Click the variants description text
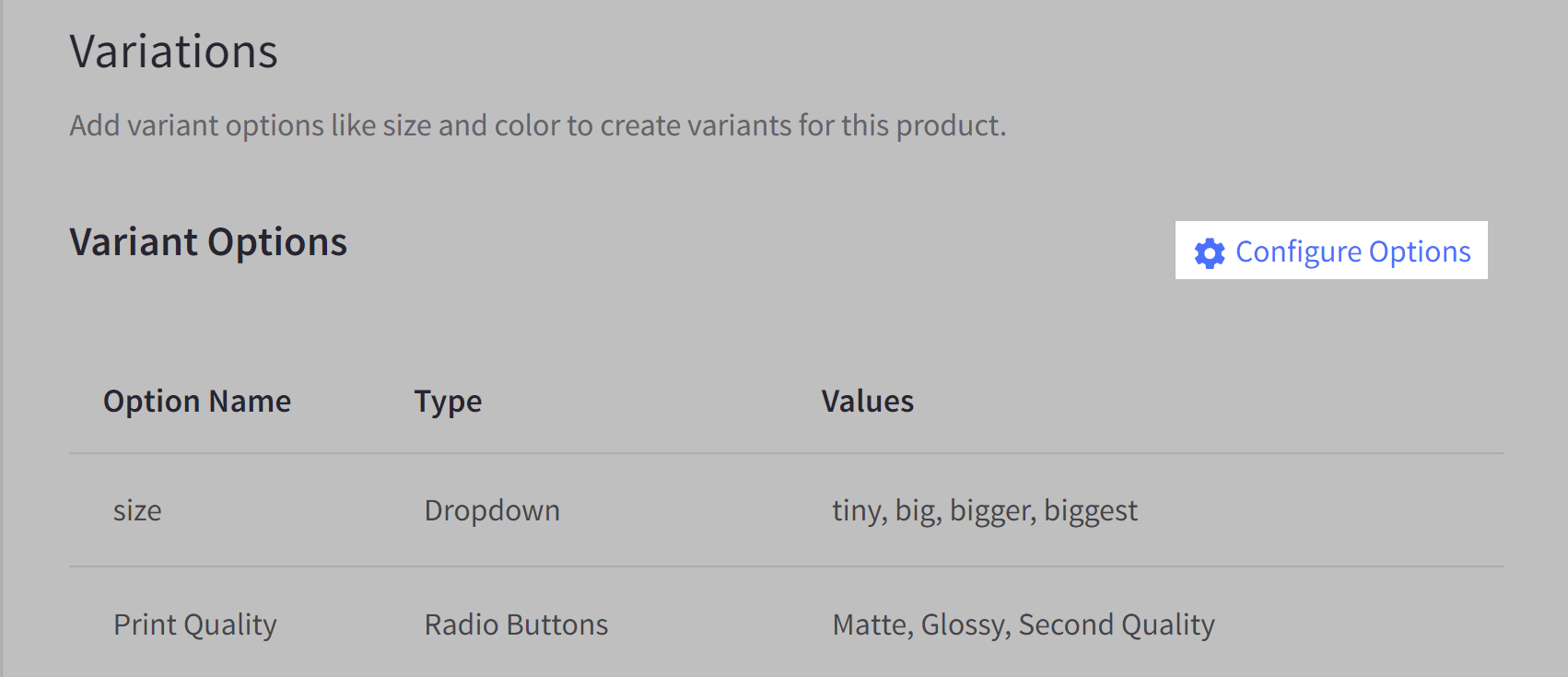The width and height of the screenshot is (1568, 677). [537, 125]
